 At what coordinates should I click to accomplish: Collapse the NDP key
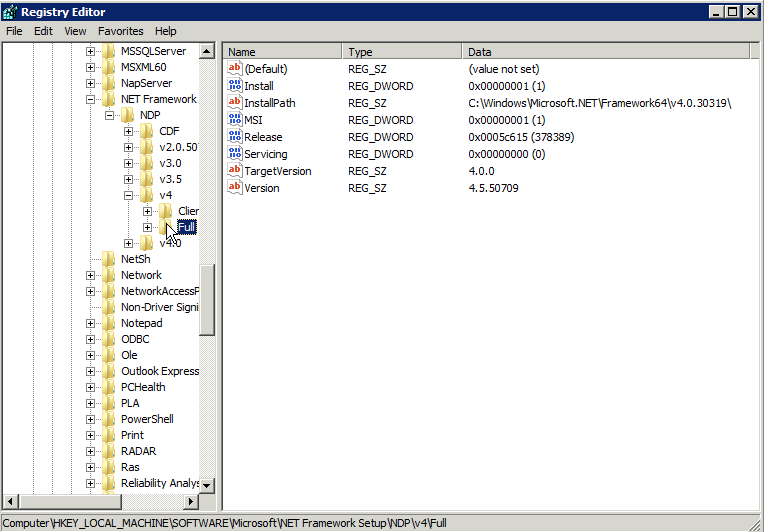coord(109,115)
